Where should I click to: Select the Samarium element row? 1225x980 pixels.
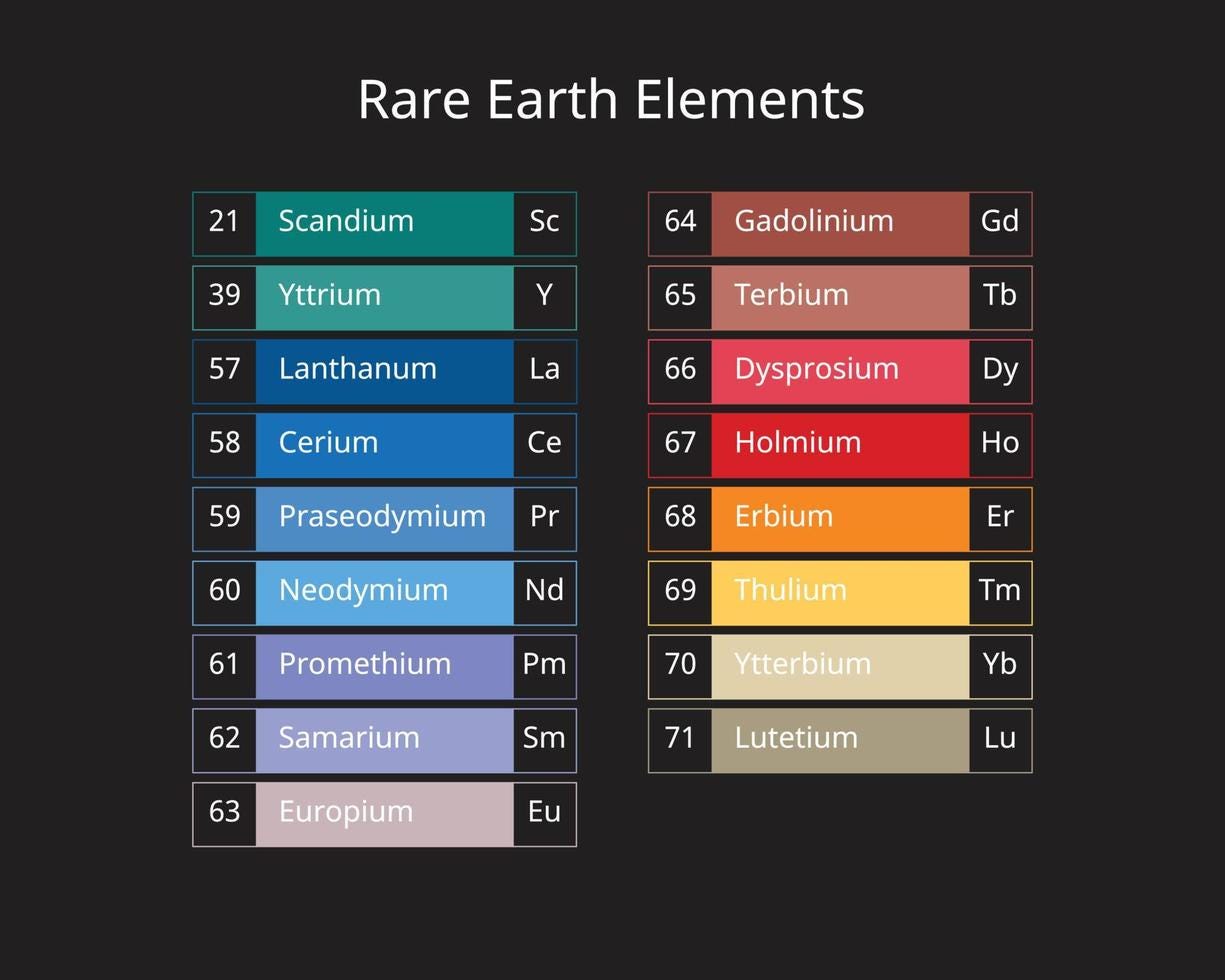384,739
